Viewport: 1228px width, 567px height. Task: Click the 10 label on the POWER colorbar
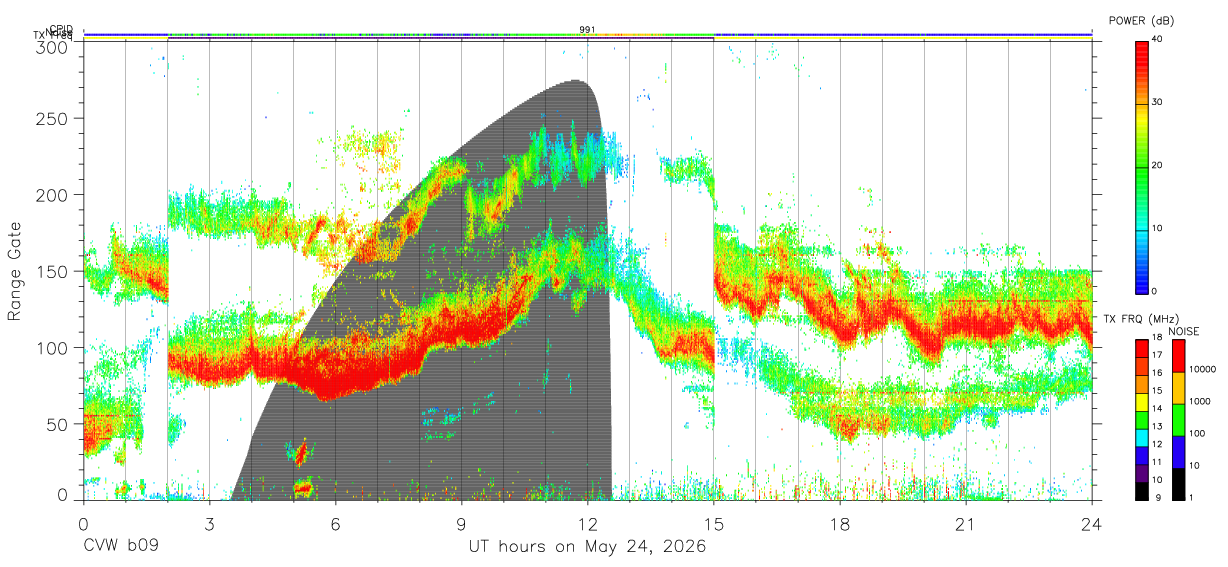[x=1158, y=229]
